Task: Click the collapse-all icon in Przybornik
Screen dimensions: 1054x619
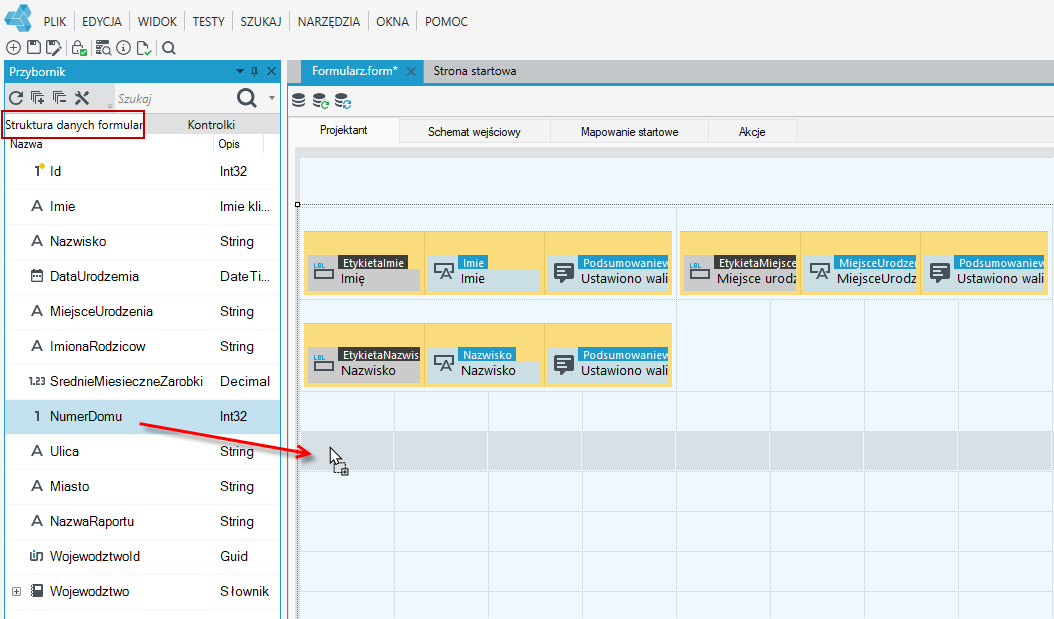Action: point(60,98)
